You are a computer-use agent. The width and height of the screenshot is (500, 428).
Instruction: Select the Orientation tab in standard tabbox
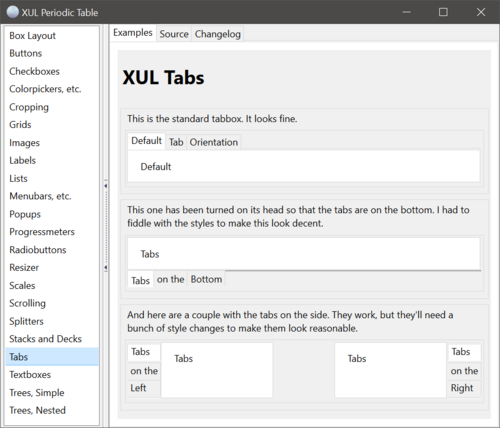[x=214, y=142]
